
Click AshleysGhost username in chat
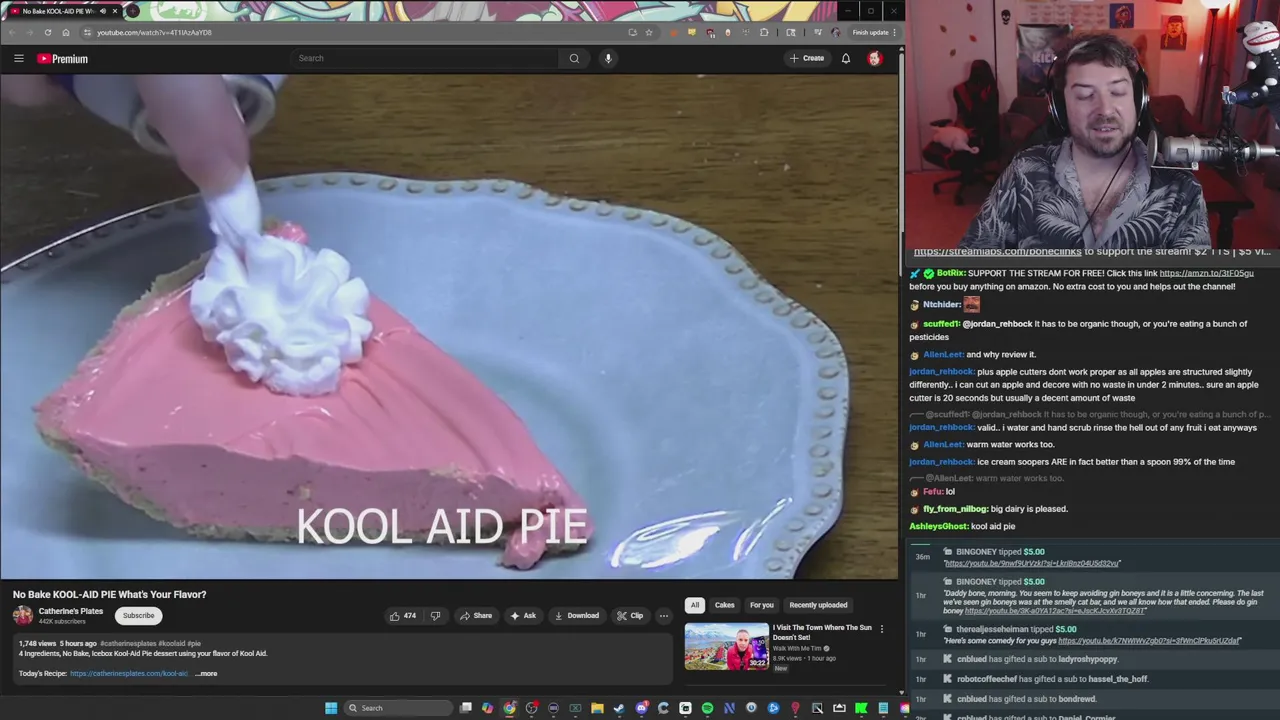pyautogui.click(x=939, y=526)
